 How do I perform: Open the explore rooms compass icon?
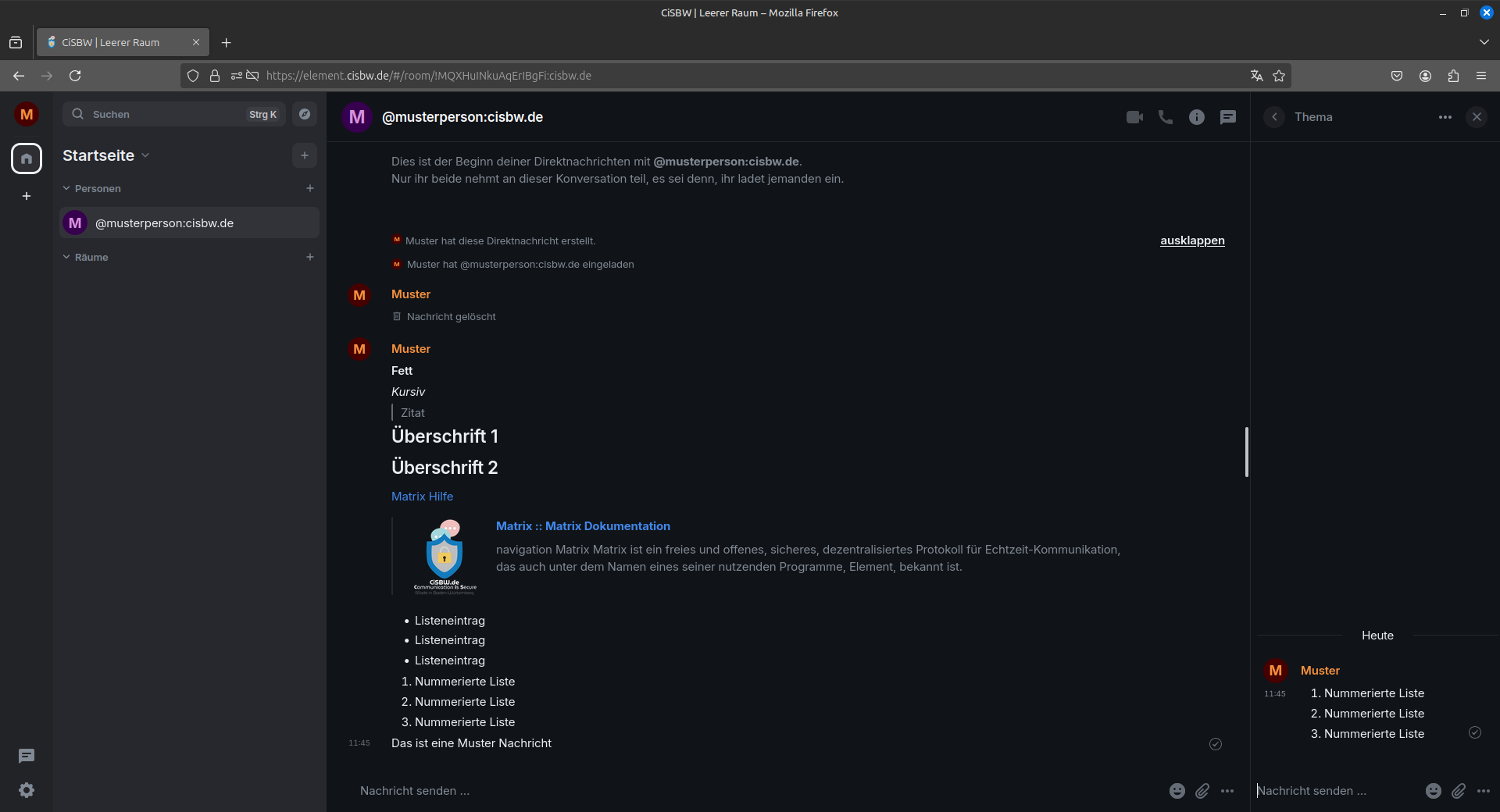[304, 114]
